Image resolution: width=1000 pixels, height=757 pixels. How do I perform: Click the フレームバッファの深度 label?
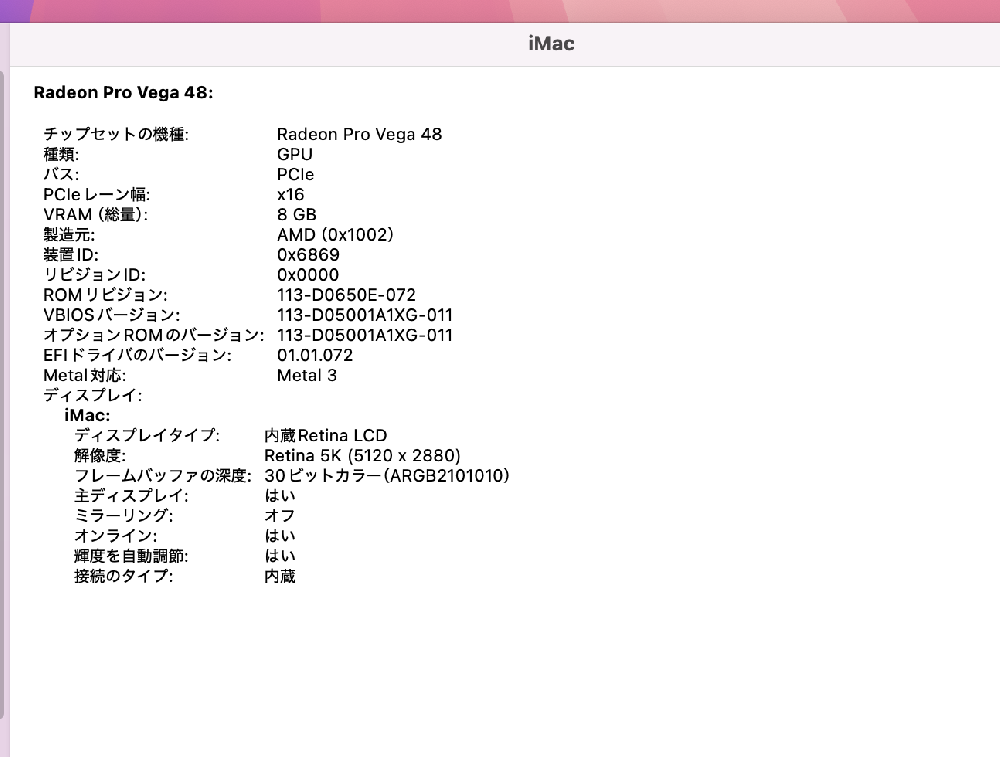(163, 476)
